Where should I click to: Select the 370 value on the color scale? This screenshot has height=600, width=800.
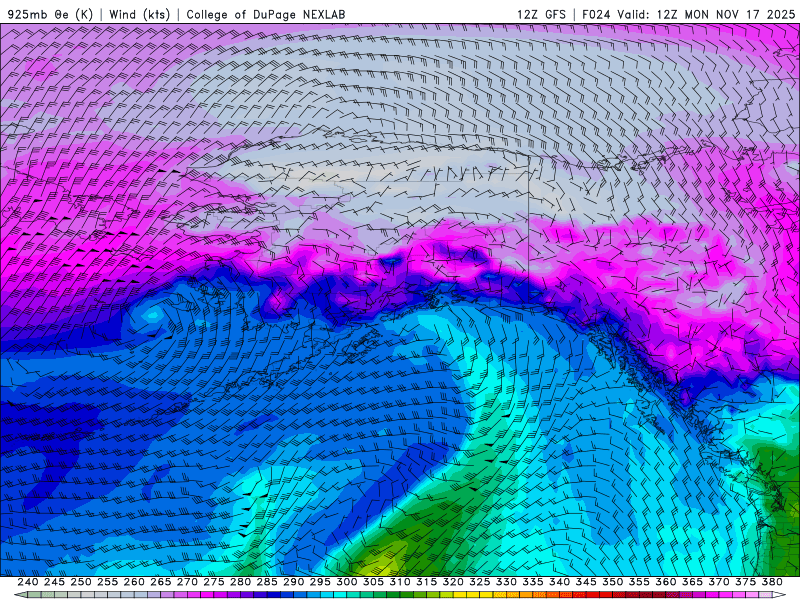pos(718,582)
